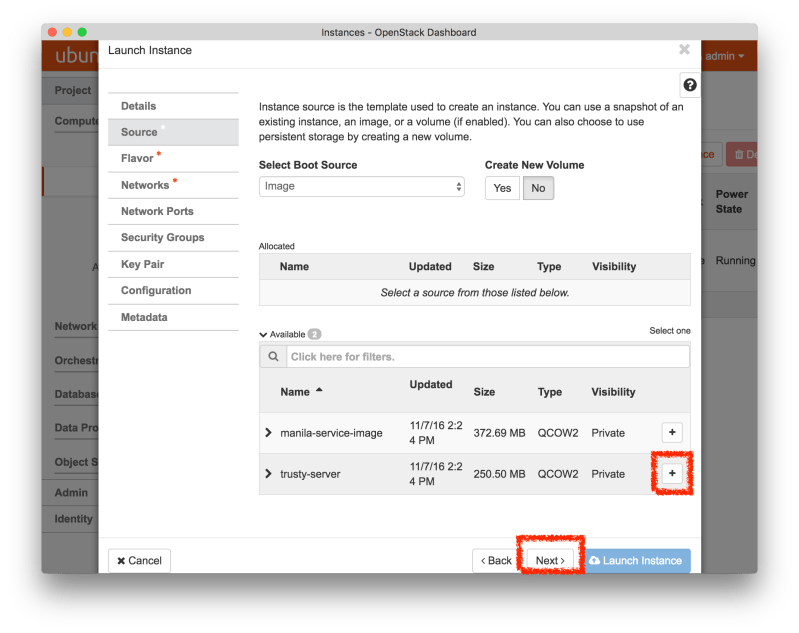The width and height of the screenshot is (799, 633).
Task: Go to the Flavor step
Action: pos(173,159)
